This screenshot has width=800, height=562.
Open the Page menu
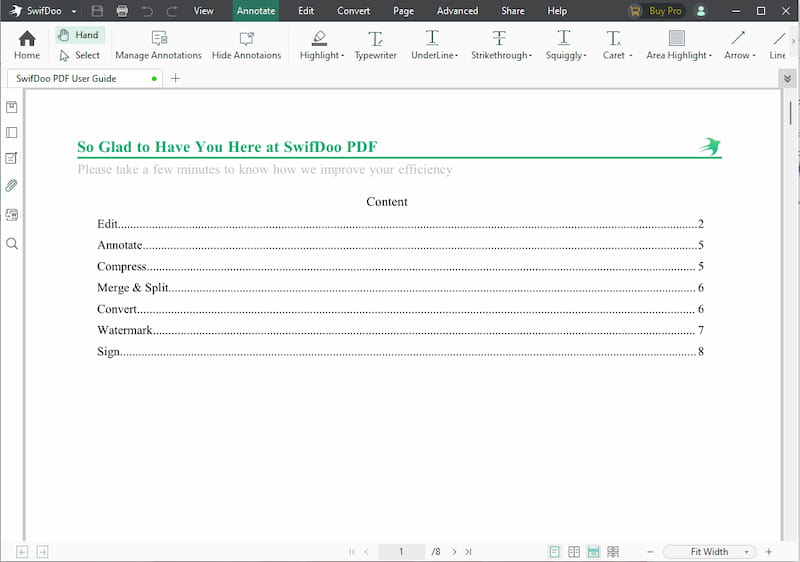tap(403, 11)
